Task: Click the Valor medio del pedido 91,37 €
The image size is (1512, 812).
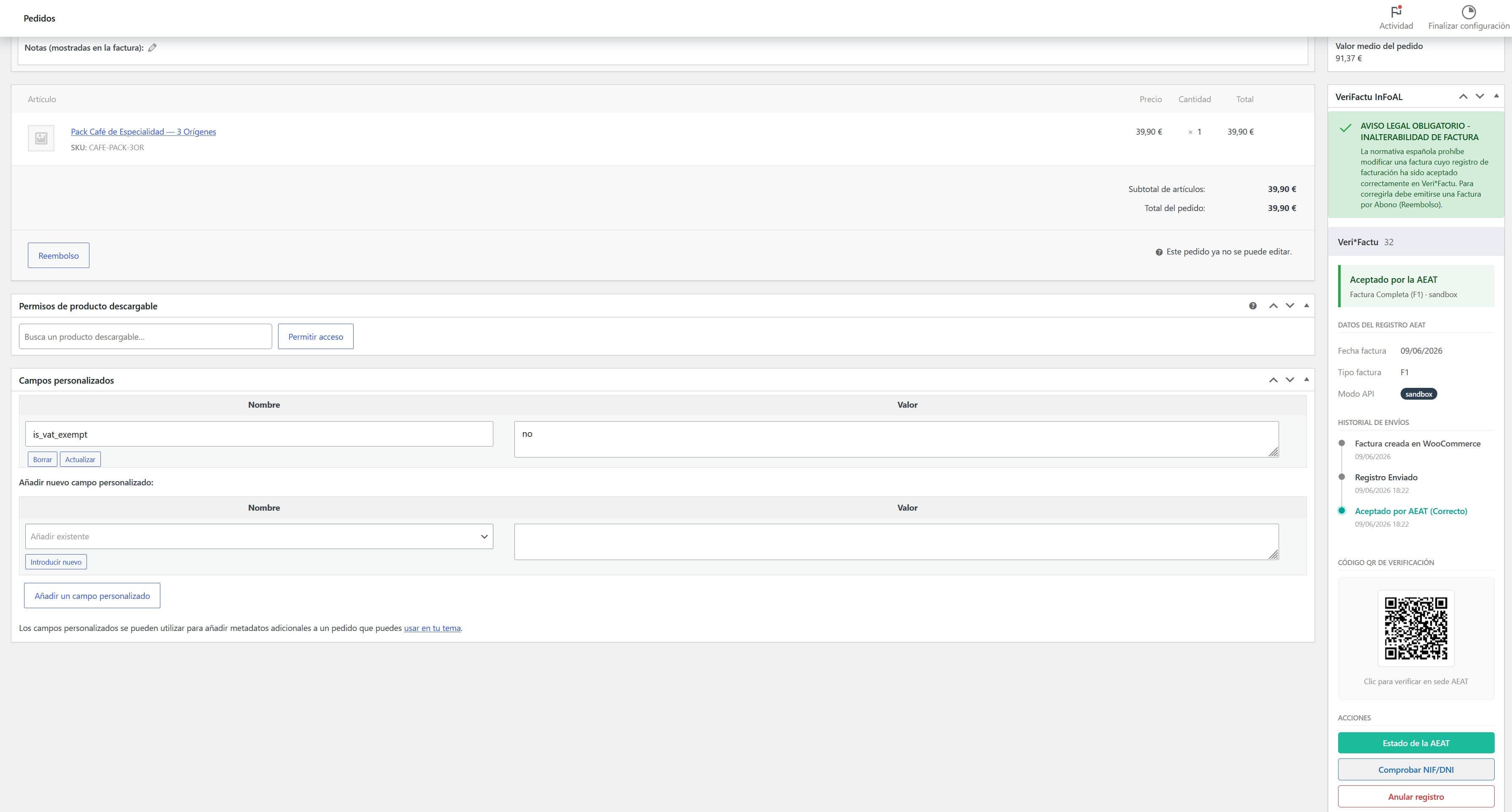Action: pyautogui.click(x=1348, y=58)
